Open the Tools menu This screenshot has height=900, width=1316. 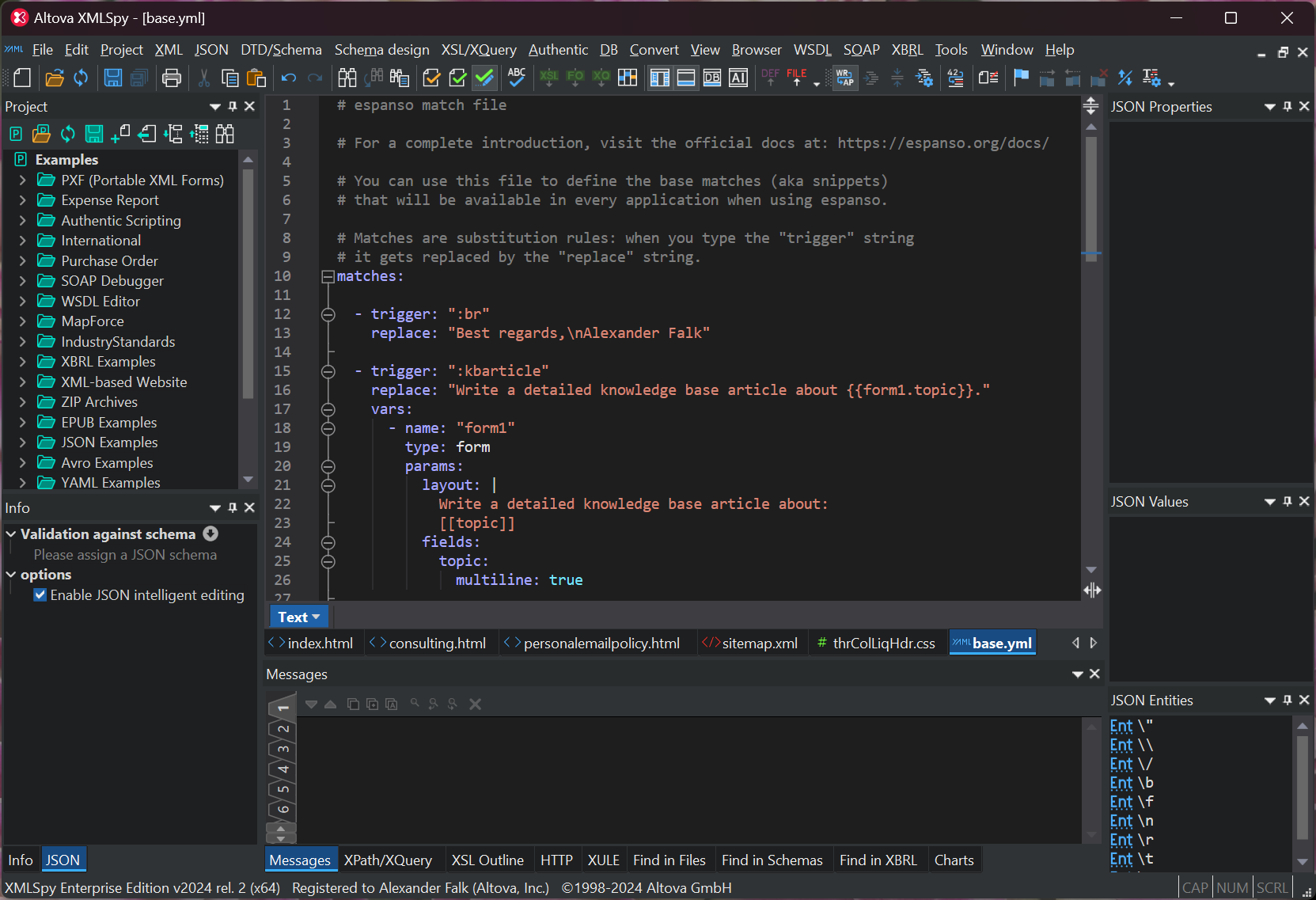click(951, 50)
